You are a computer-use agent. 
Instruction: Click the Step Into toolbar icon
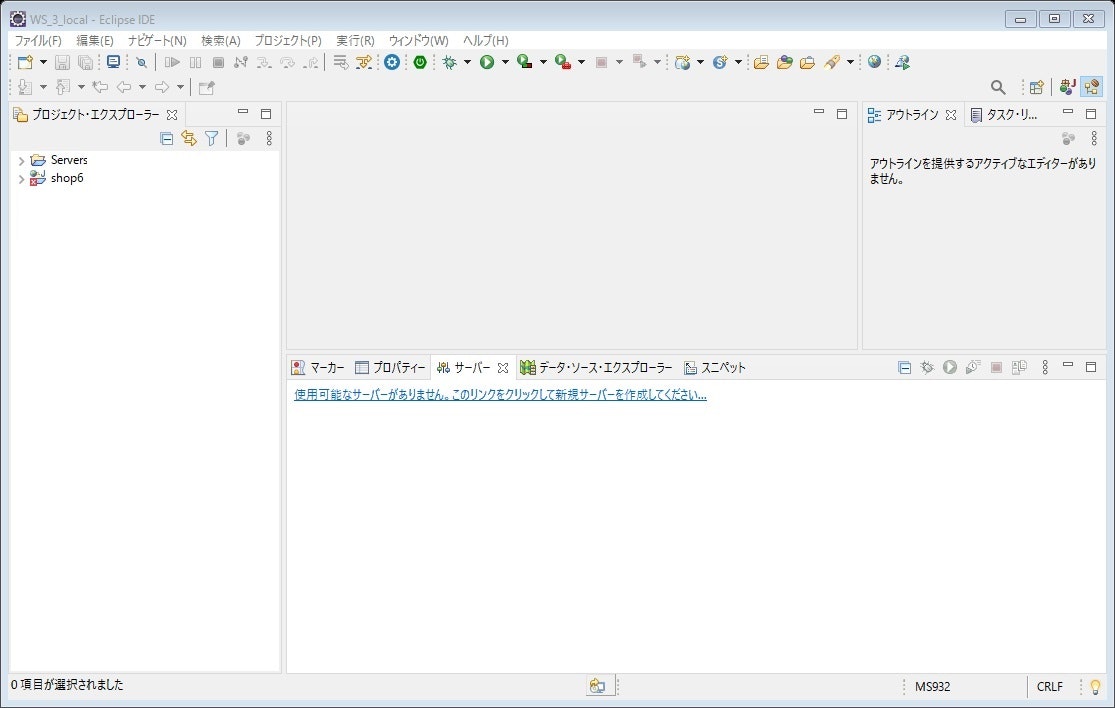(x=264, y=63)
